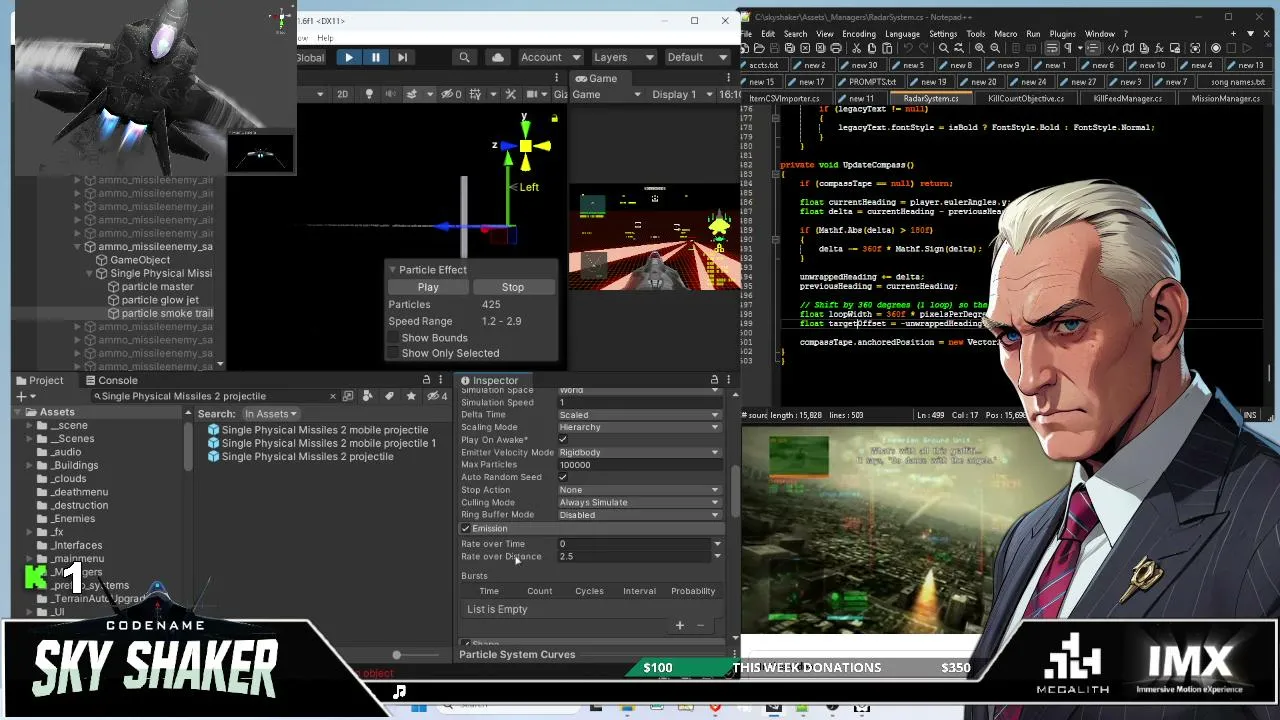Image resolution: width=1280 pixels, height=720 pixels.
Task: Click search by type icon in Project
Action: (x=369, y=396)
